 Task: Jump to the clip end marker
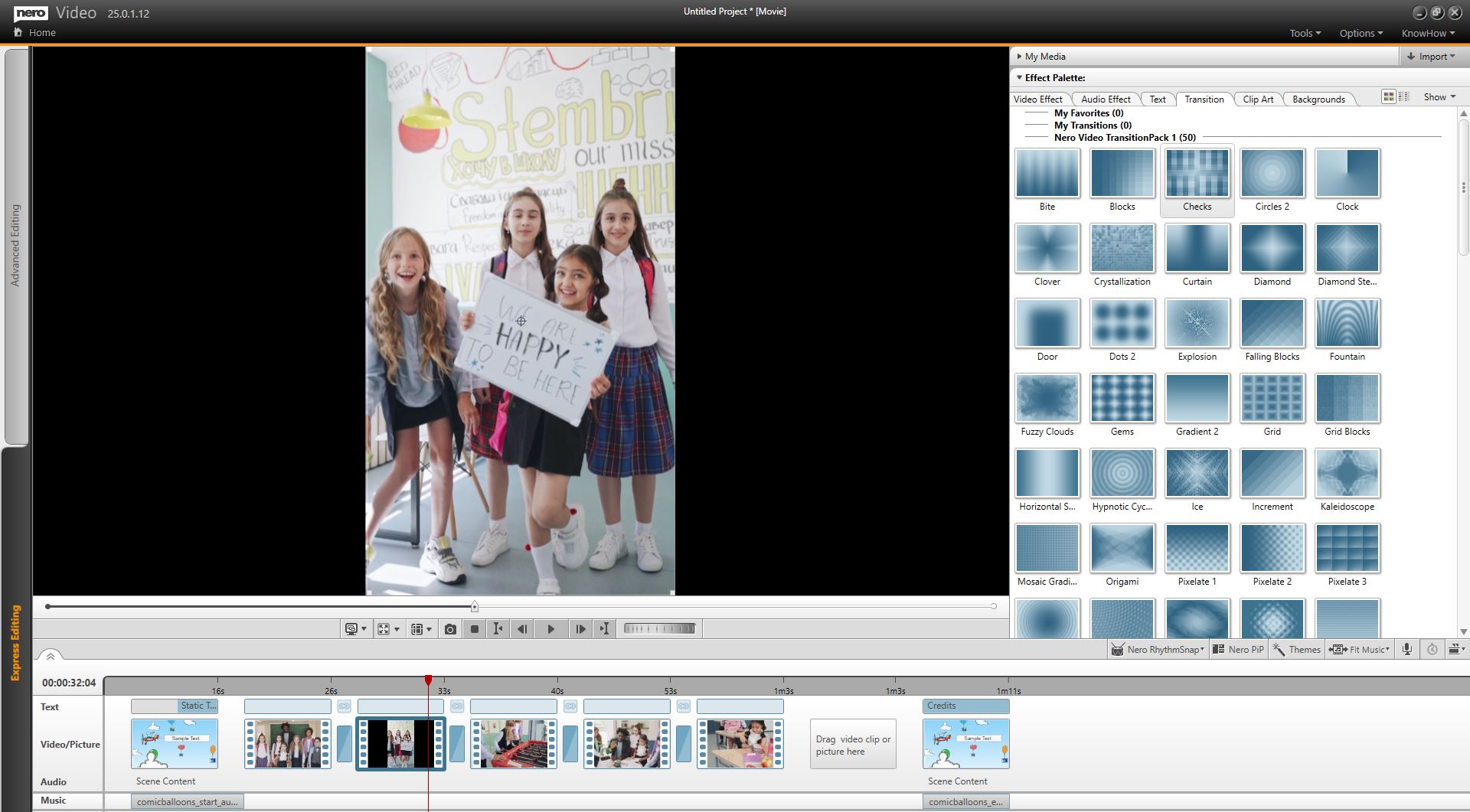pyautogui.click(x=605, y=629)
